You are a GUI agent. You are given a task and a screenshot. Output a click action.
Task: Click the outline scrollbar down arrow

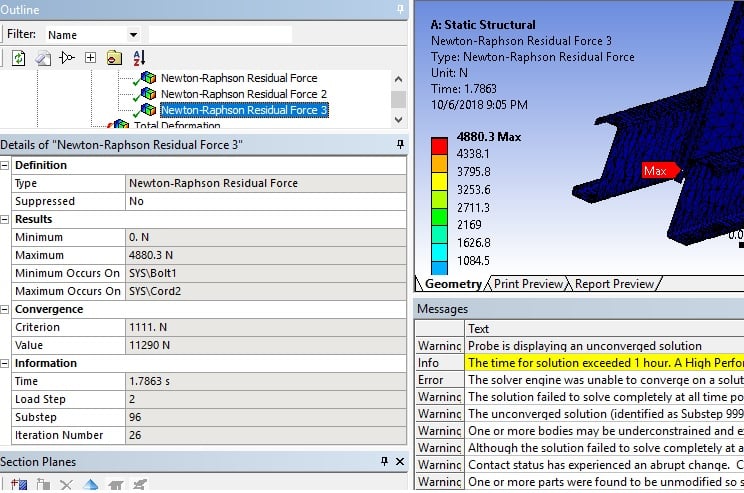398,120
